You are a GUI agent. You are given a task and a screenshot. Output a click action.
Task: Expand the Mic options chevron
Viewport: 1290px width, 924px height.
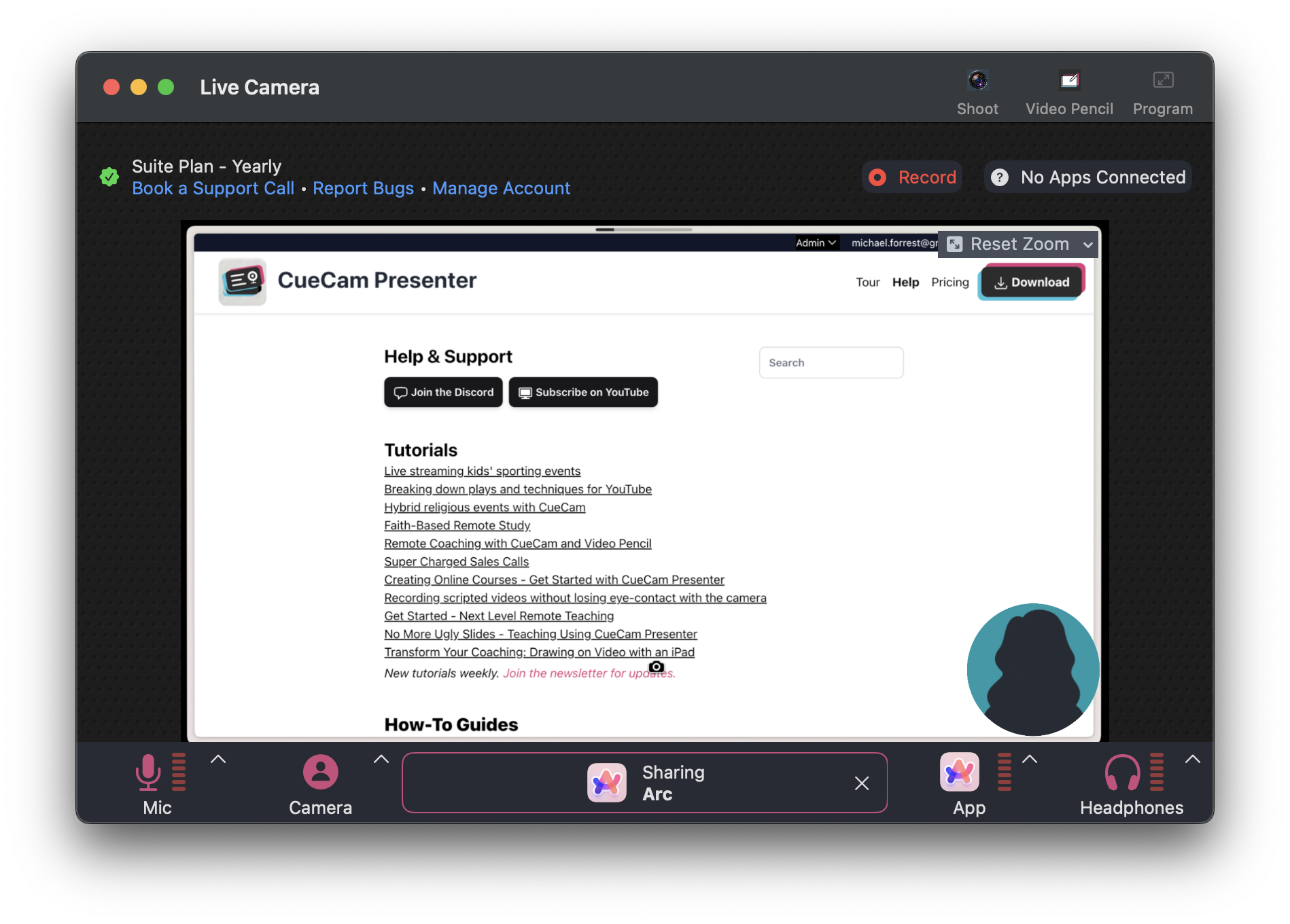coord(217,760)
